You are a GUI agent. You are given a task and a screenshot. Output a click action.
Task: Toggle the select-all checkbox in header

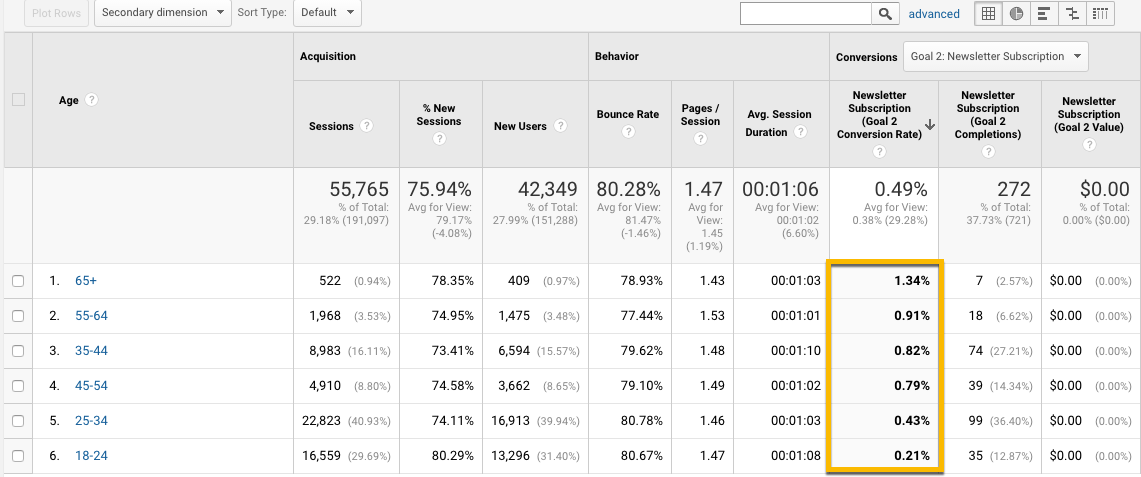pos(17,99)
